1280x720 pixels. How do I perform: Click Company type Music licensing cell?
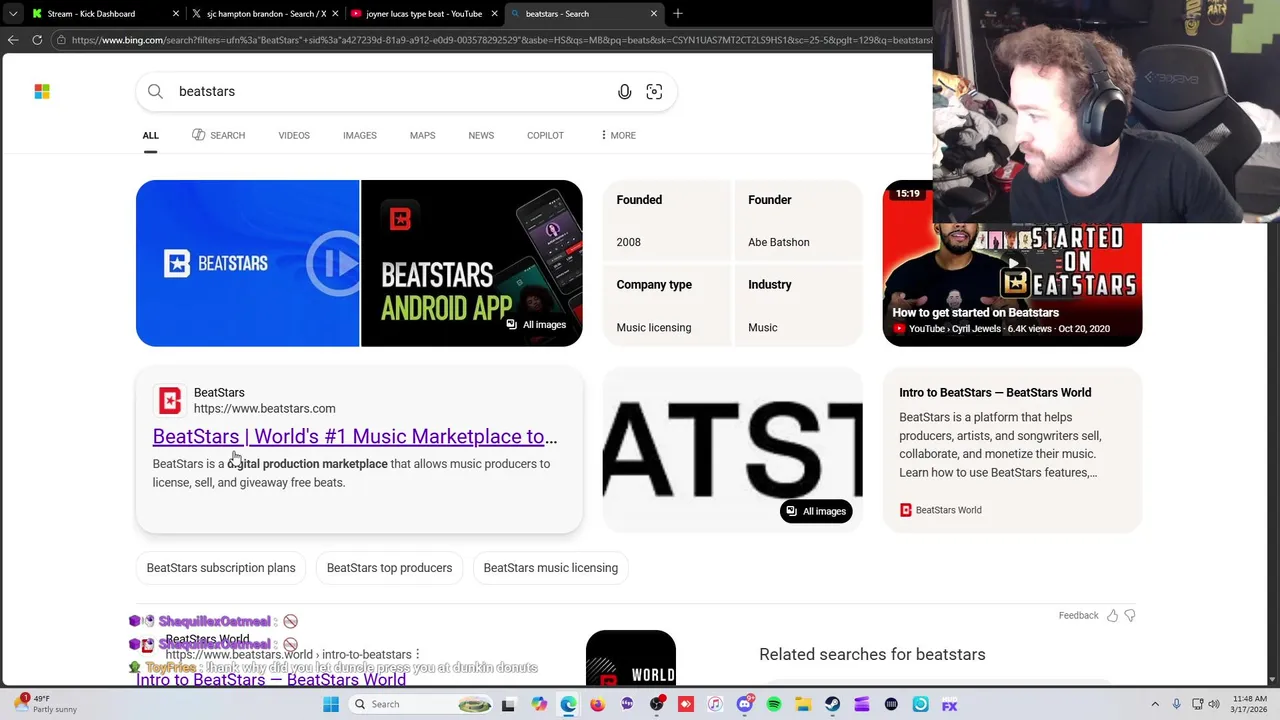pos(667,306)
